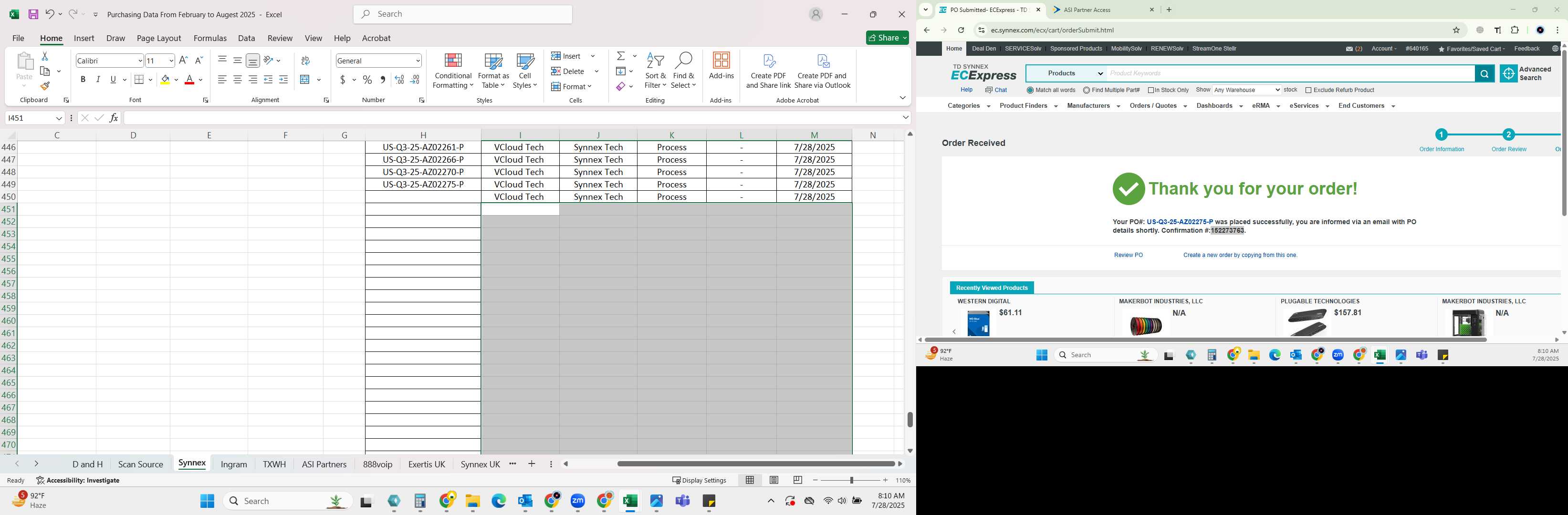Click the Percent Style icon
This screenshot has height=515, width=1568.
(x=367, y=80)
